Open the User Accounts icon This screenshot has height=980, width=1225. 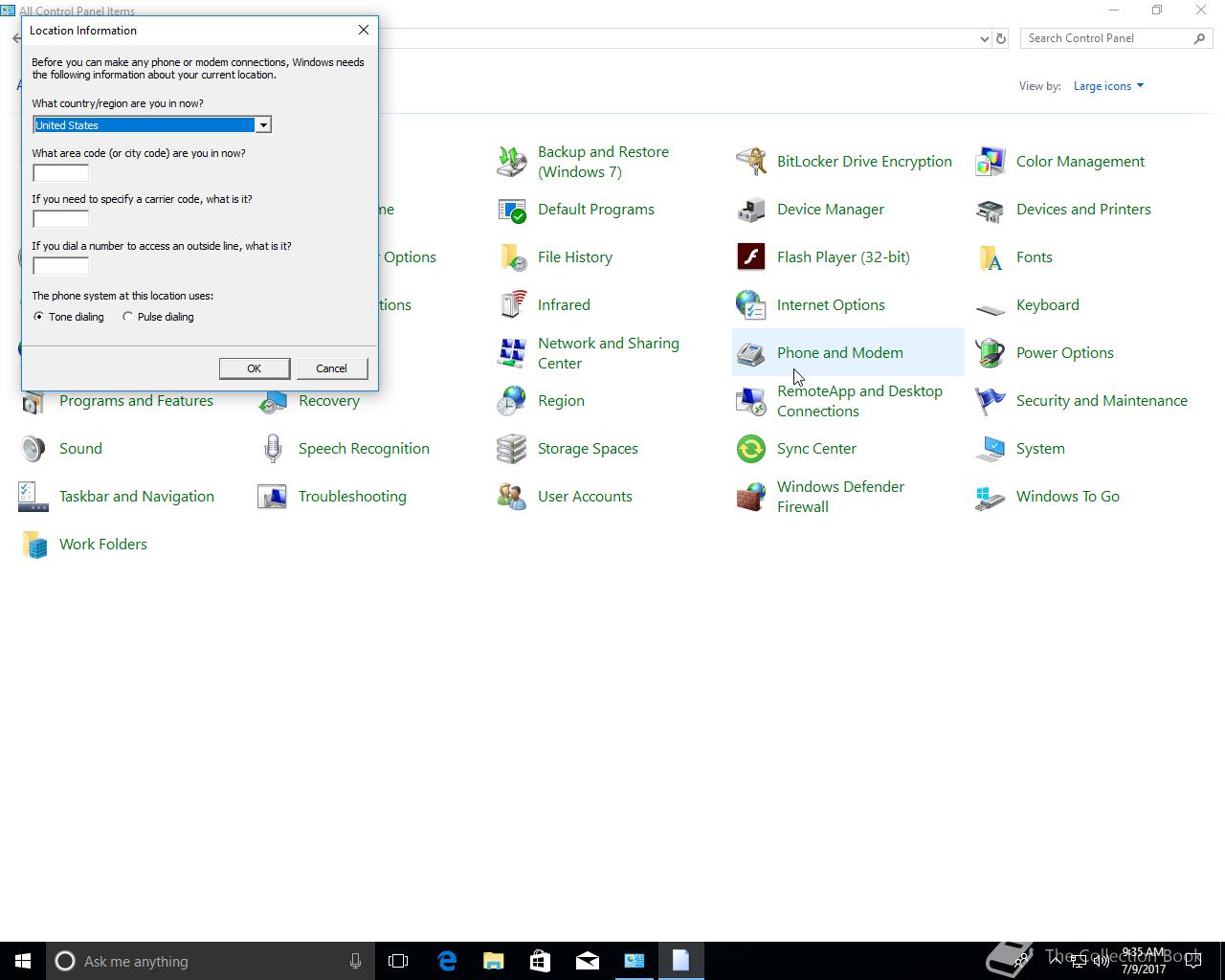click(x=512, y=497)
